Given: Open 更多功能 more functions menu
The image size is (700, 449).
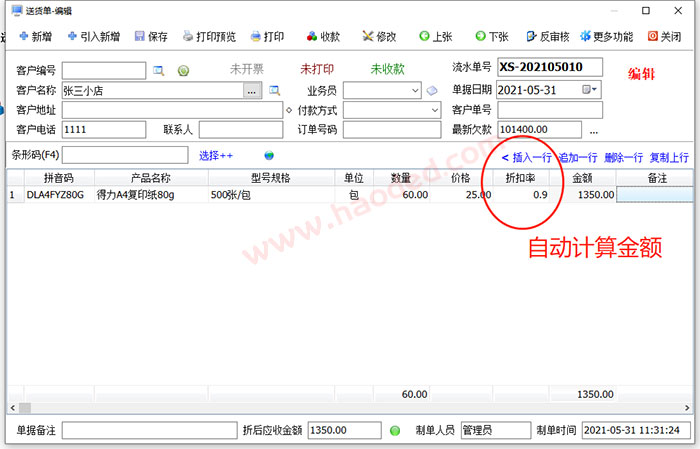Looking at the screenshot, I should (x=605, y=37).
